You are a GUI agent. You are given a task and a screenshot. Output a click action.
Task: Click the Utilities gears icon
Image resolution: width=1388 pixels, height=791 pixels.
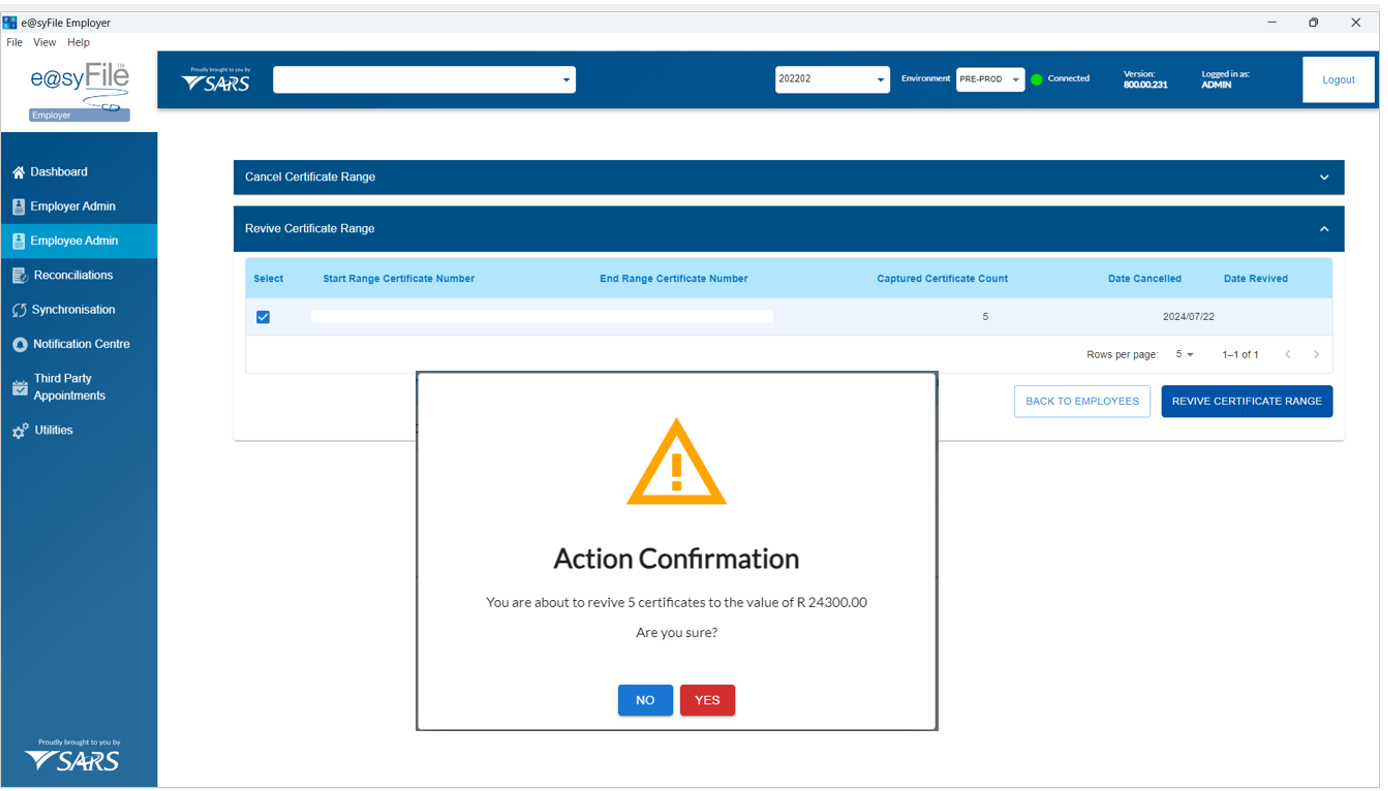click(19, 431)
